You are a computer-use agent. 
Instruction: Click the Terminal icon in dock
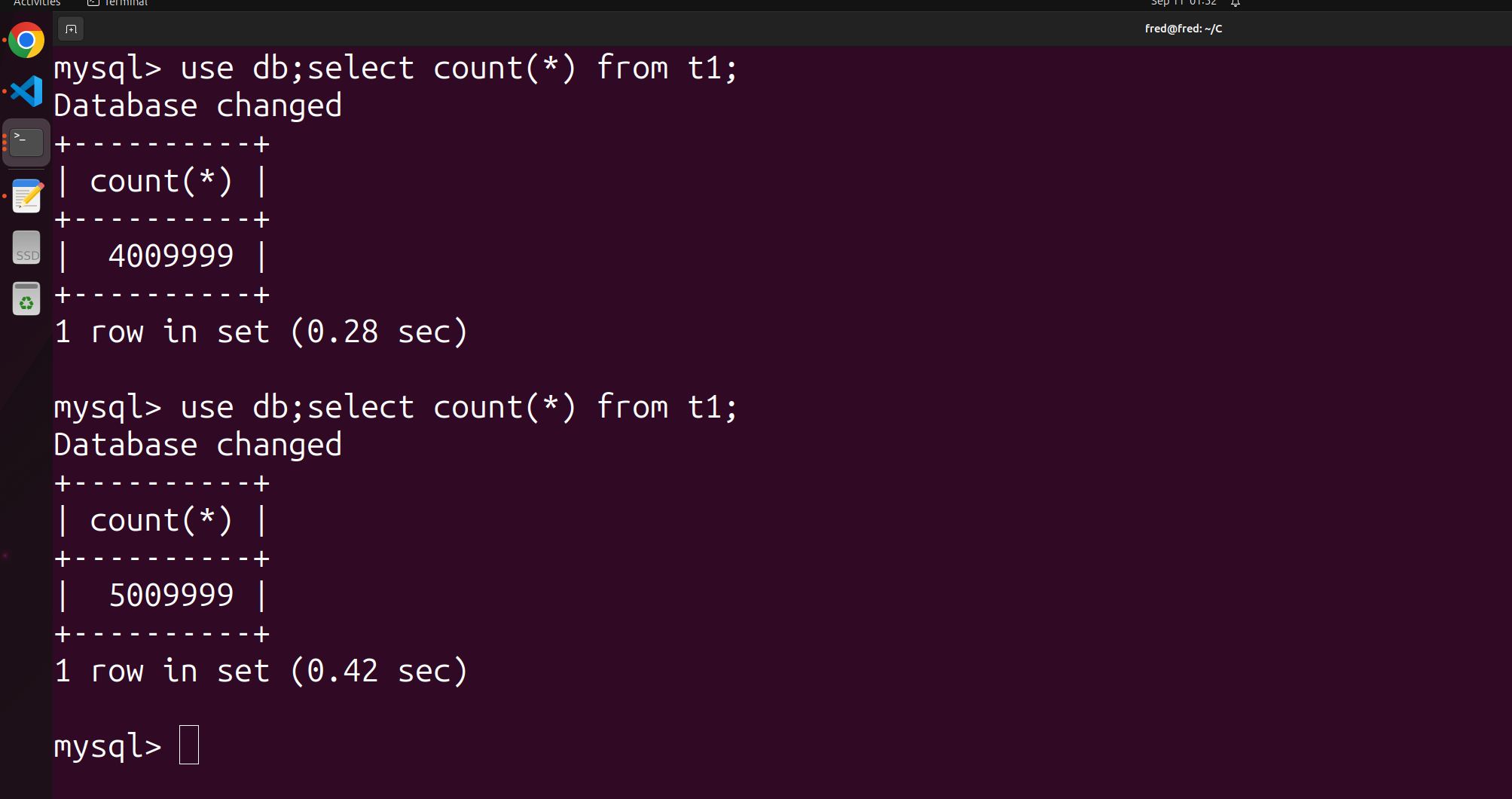26,142
